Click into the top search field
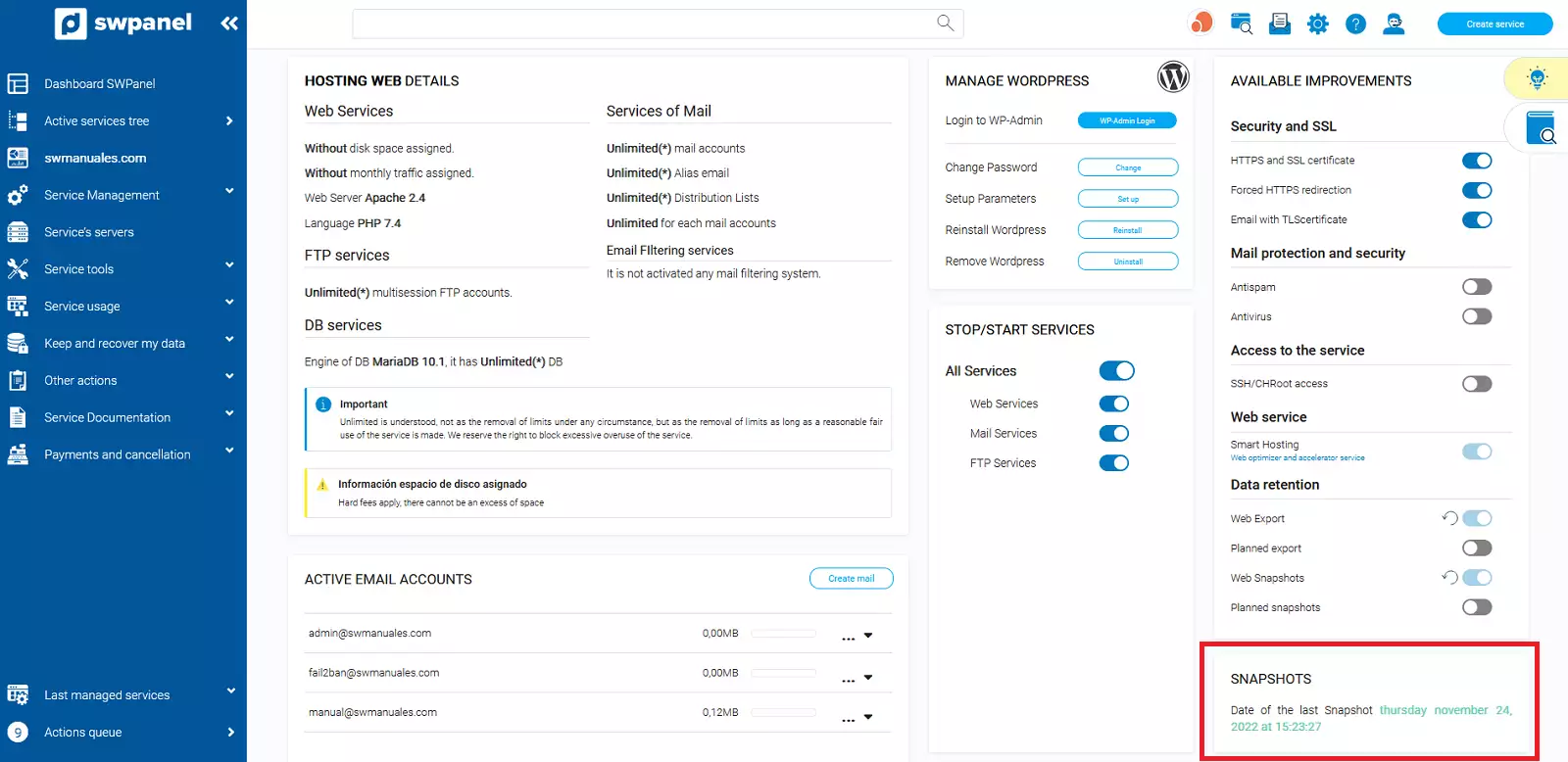The image size is (1568, 762). [x=637, y=24]
